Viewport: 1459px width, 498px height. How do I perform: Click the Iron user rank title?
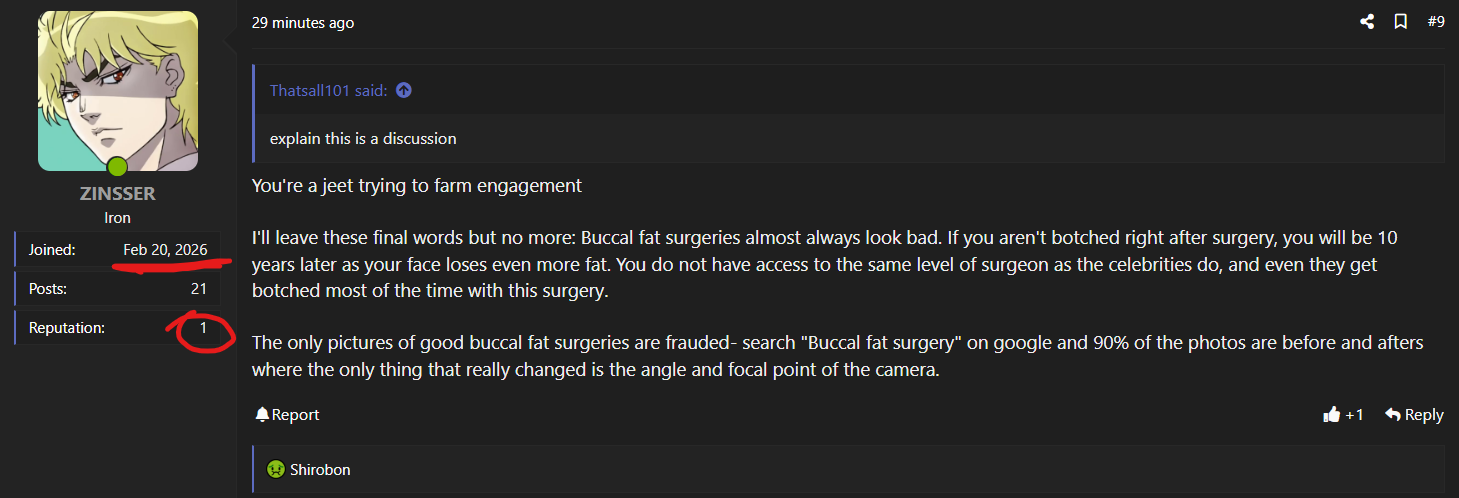(118, 217)
